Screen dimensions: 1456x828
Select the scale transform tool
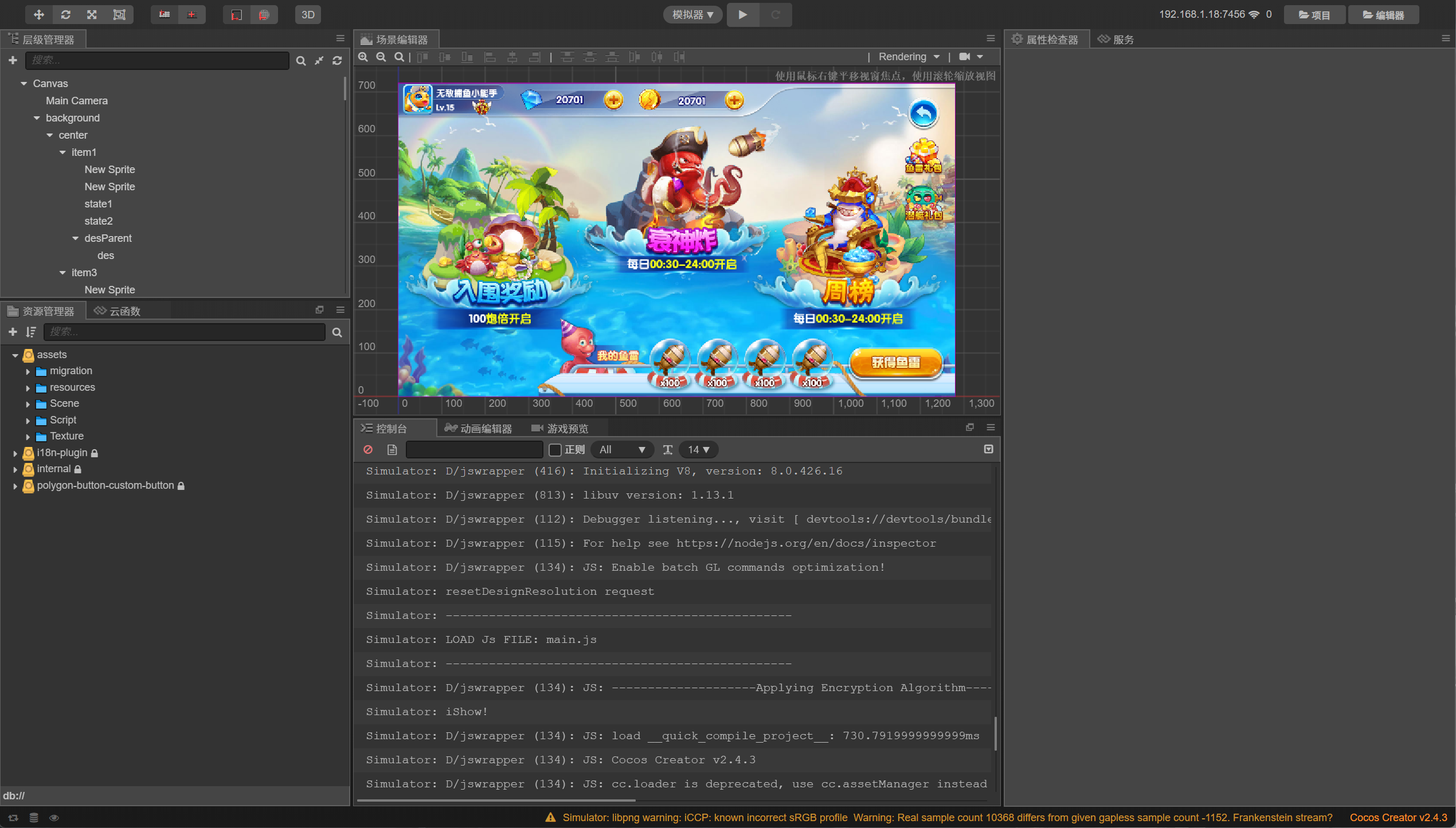coord(92,14)
